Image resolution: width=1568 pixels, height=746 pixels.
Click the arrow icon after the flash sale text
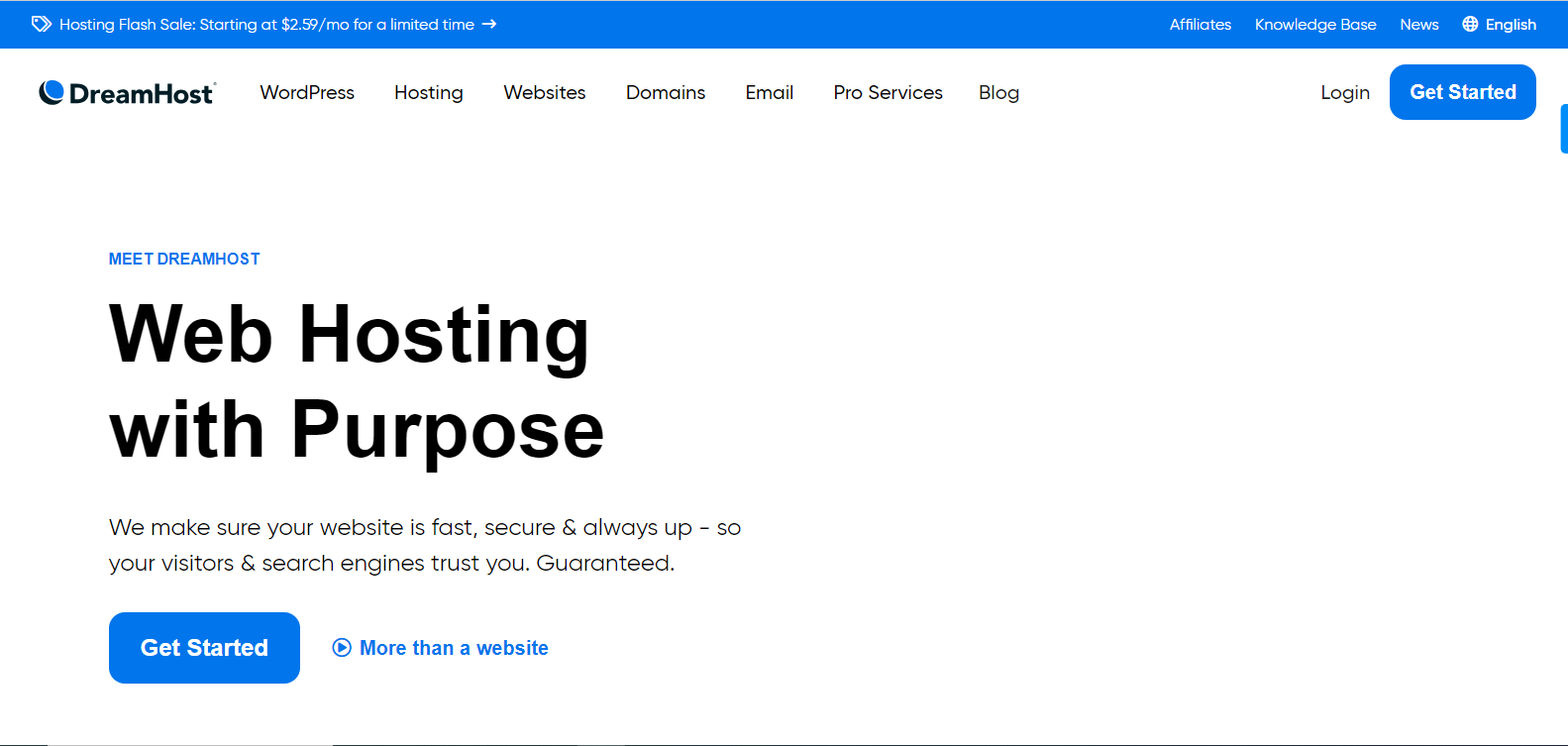click(x=489, y=24)
